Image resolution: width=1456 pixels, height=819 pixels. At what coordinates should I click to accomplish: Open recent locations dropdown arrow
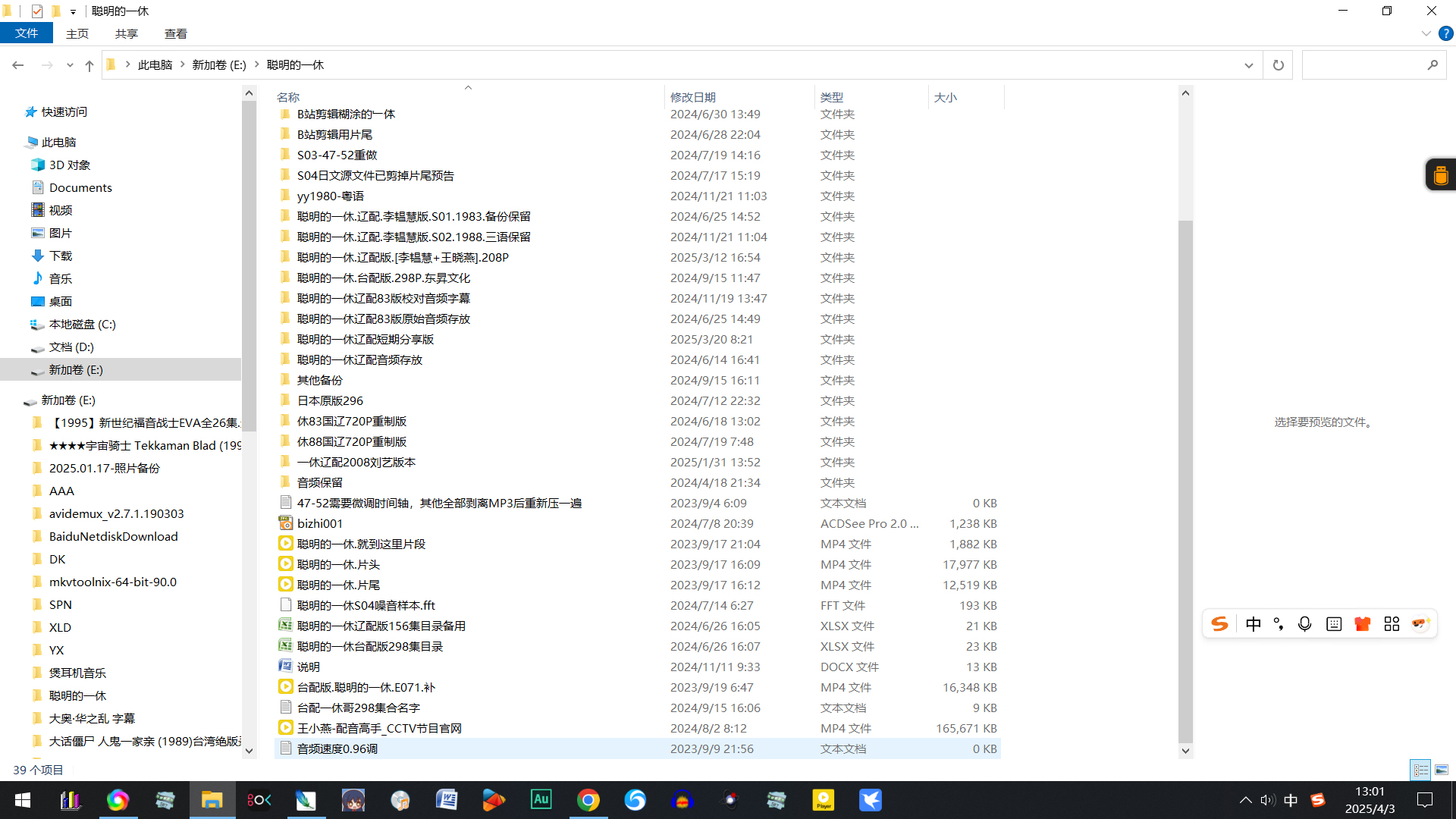tap(70, 66)
